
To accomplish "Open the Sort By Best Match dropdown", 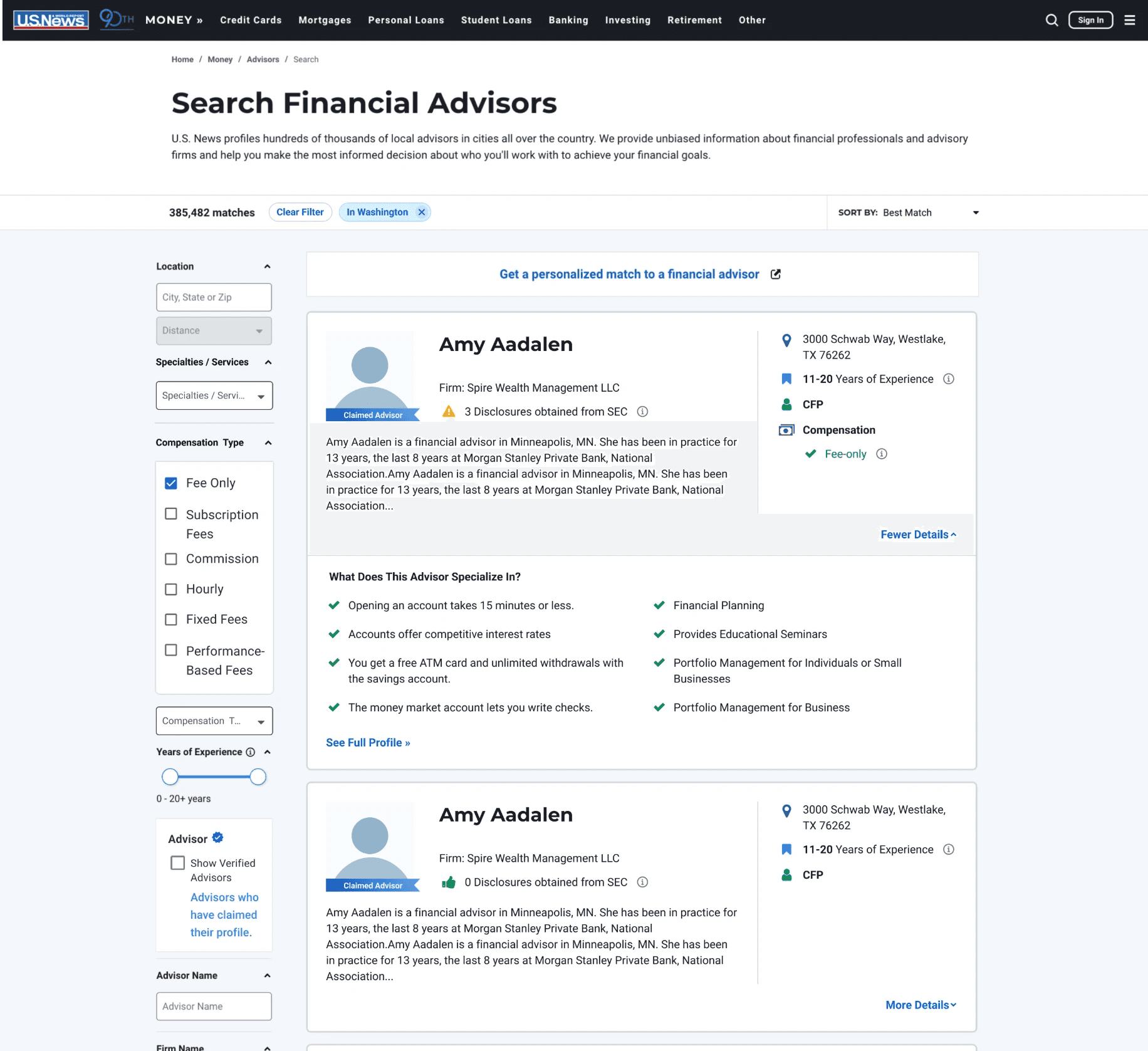I will (x=909, y=213).
